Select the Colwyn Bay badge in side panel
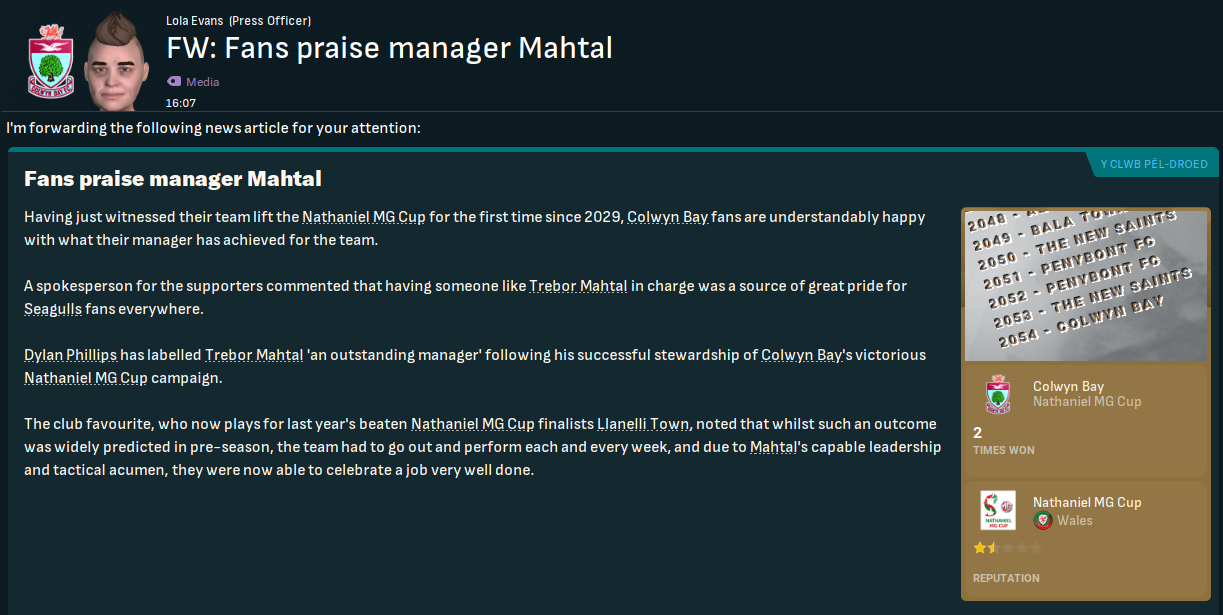 point(997,394)
